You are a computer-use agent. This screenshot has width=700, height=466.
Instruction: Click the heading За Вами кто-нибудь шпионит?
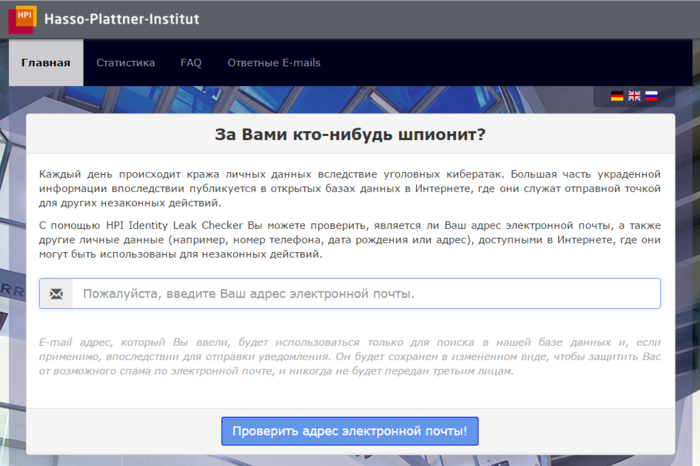click(x=350, y=134)
